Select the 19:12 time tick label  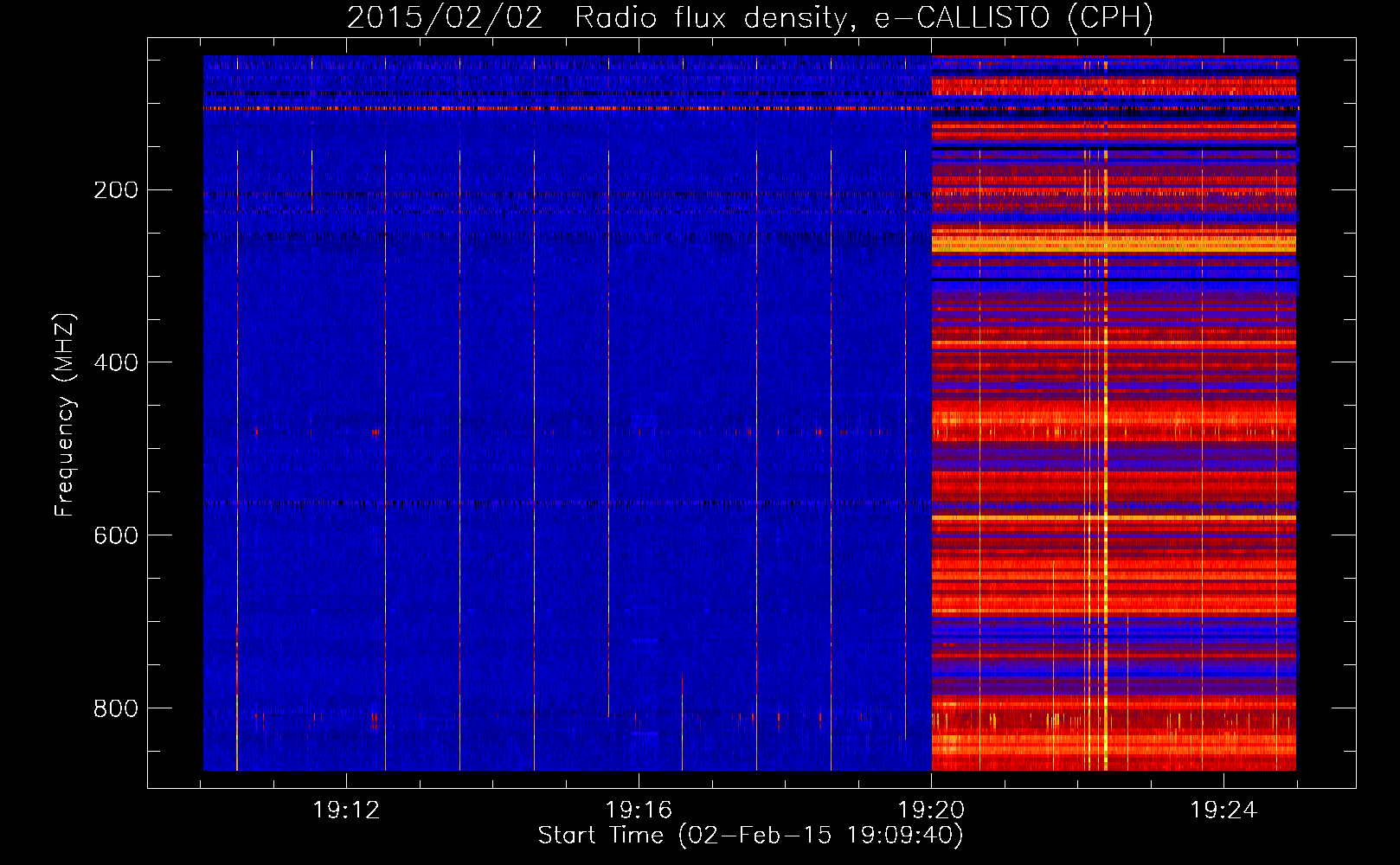(346, 811)
